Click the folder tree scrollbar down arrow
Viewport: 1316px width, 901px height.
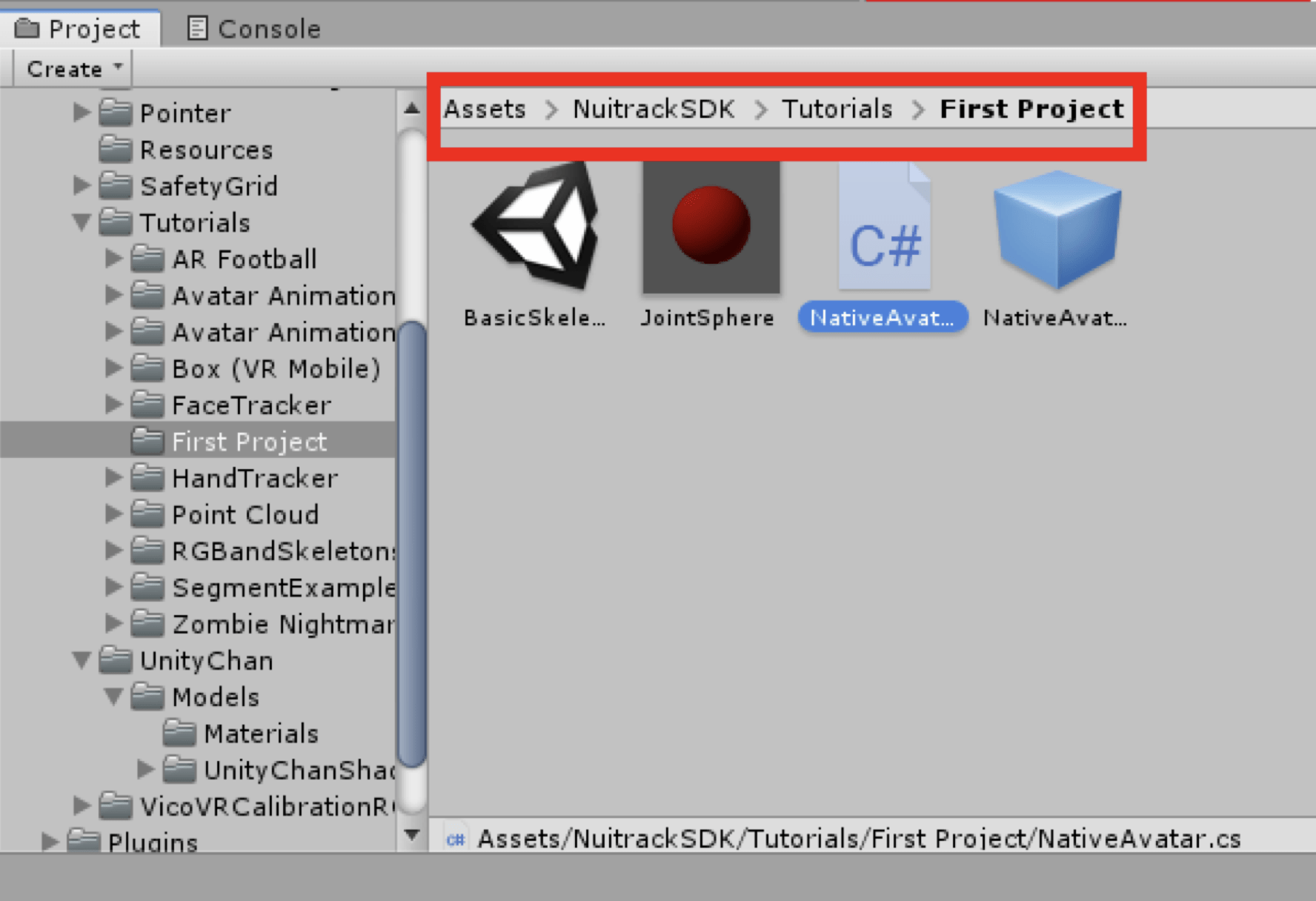412,835
